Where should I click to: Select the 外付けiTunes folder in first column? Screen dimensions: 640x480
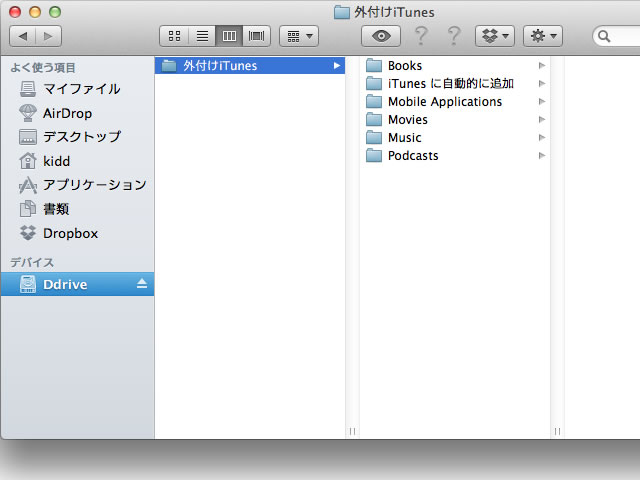[250, 65]
